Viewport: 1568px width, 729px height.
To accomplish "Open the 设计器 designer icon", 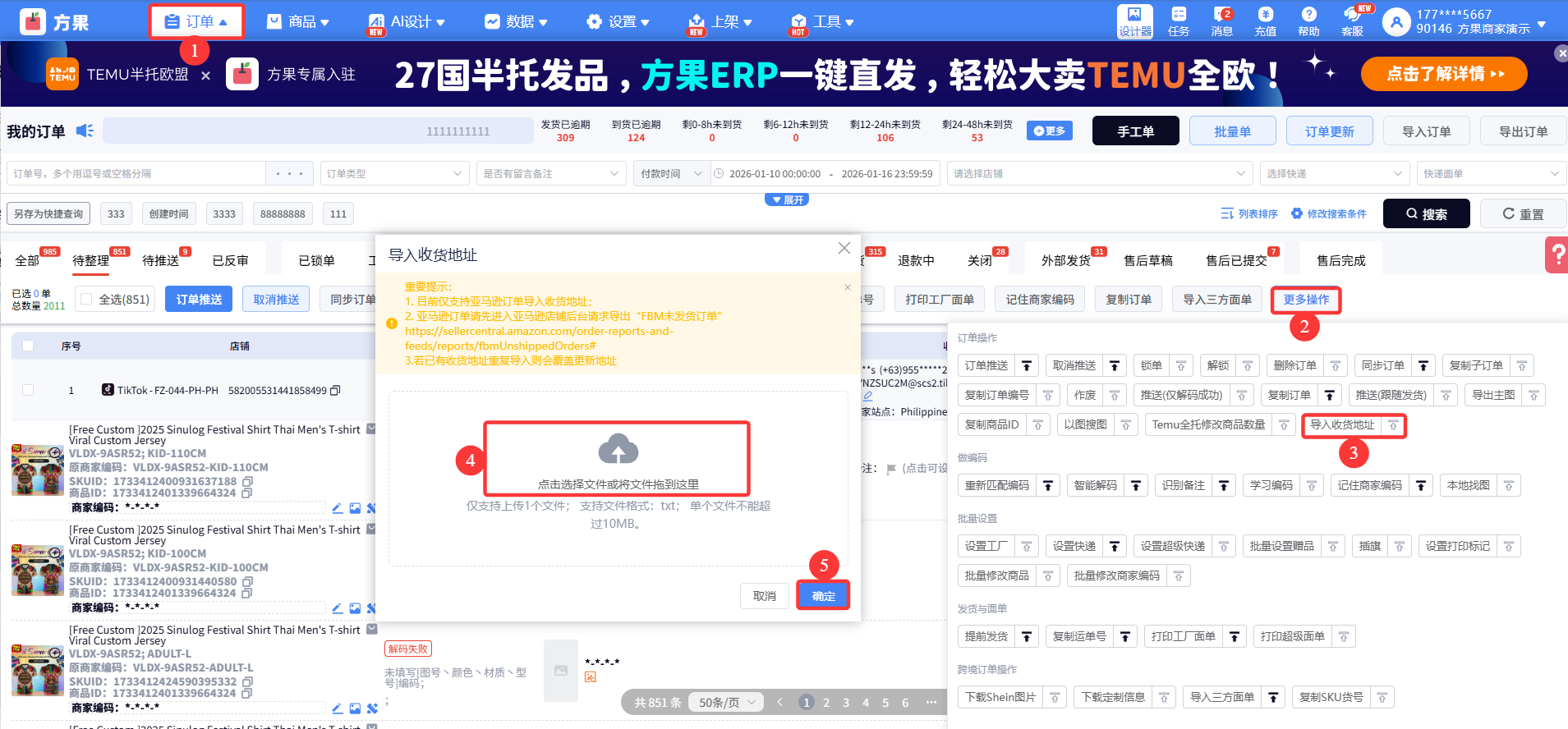I will (1134, 21).
